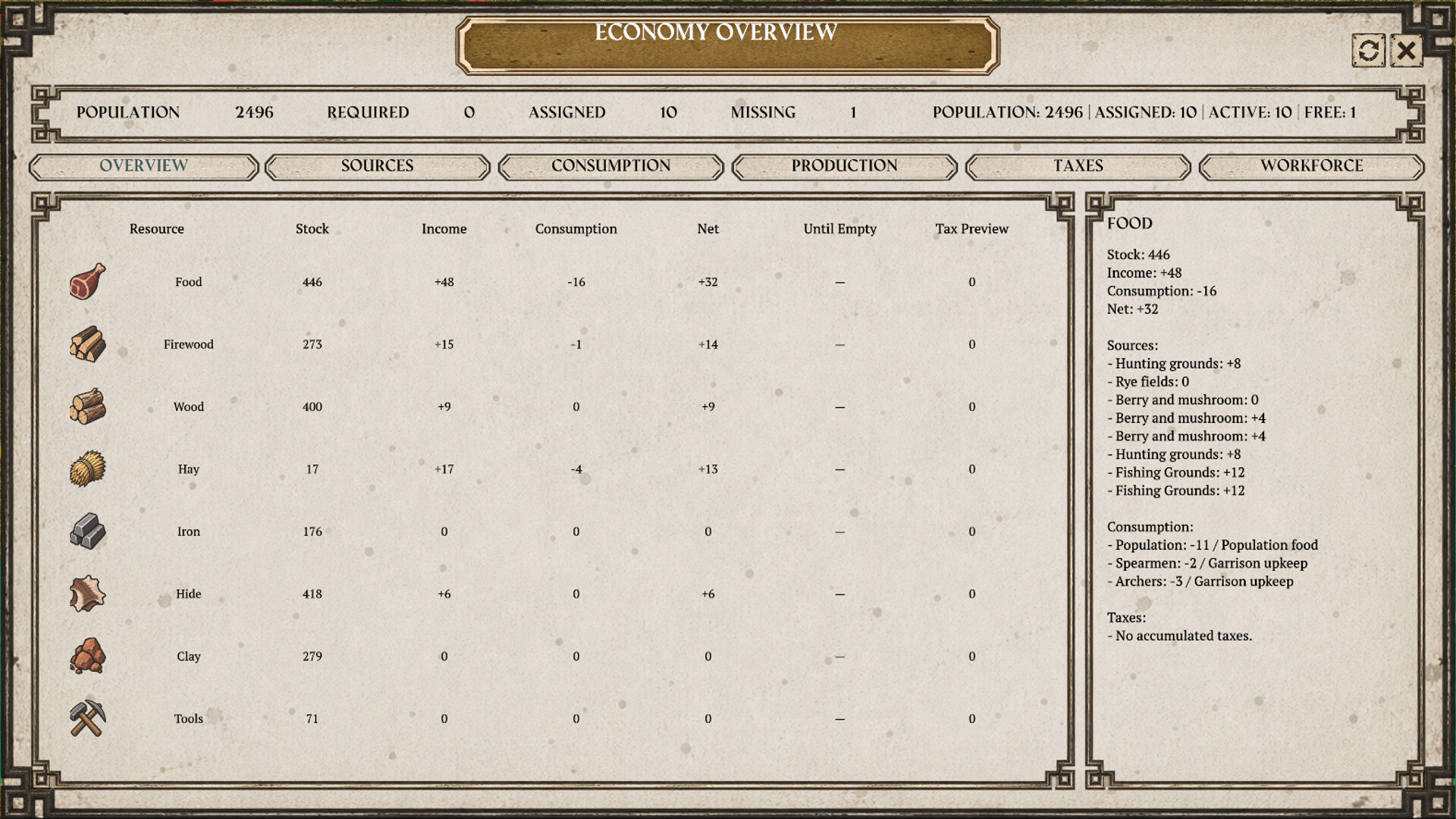Select the Tools hammer and pickaxe icon
Image resolution: width=1456 pixels, height=819 pixels.
(x=88, y=718)
